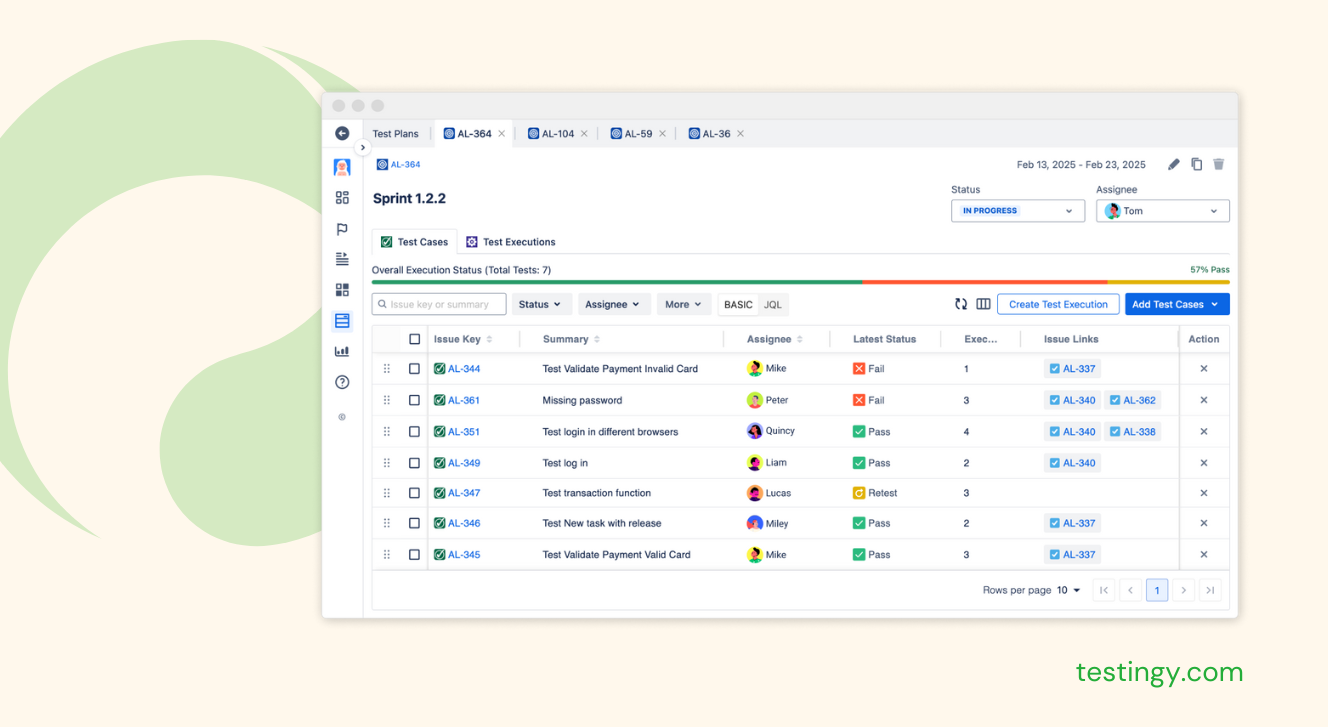
Task: Open the AL-351 issue link
Action: click(463, 432)
